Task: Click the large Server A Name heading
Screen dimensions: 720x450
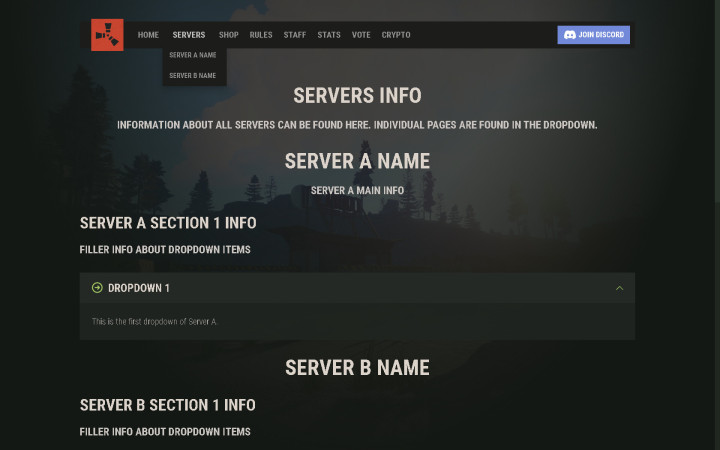Action: tap(357, 161)
